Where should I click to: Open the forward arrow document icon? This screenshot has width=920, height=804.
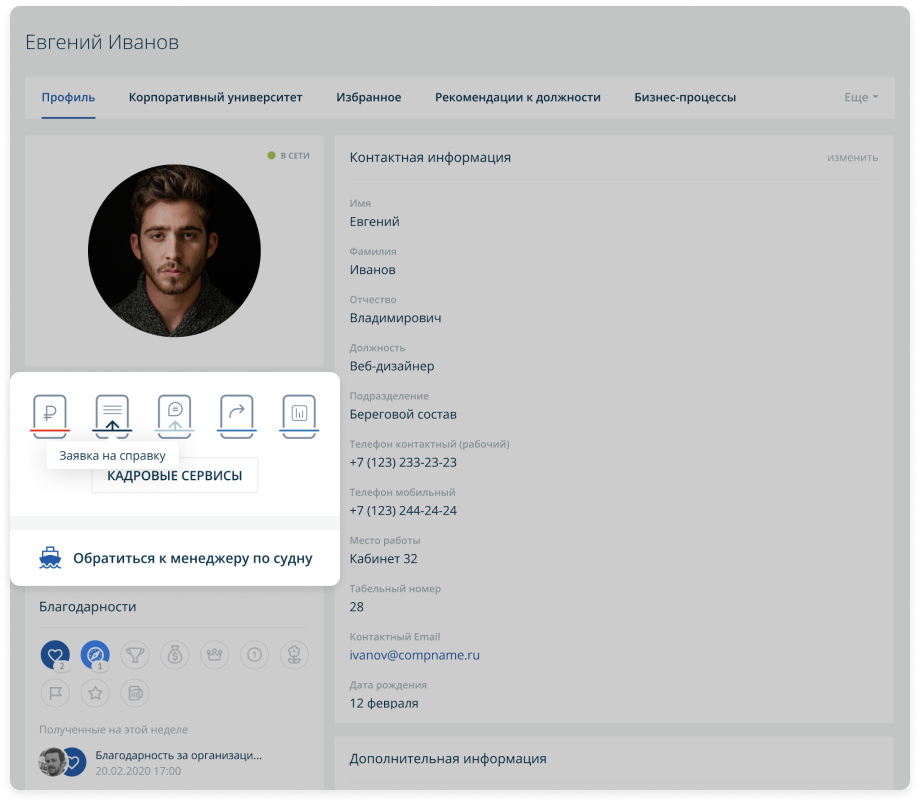point(236,416)
